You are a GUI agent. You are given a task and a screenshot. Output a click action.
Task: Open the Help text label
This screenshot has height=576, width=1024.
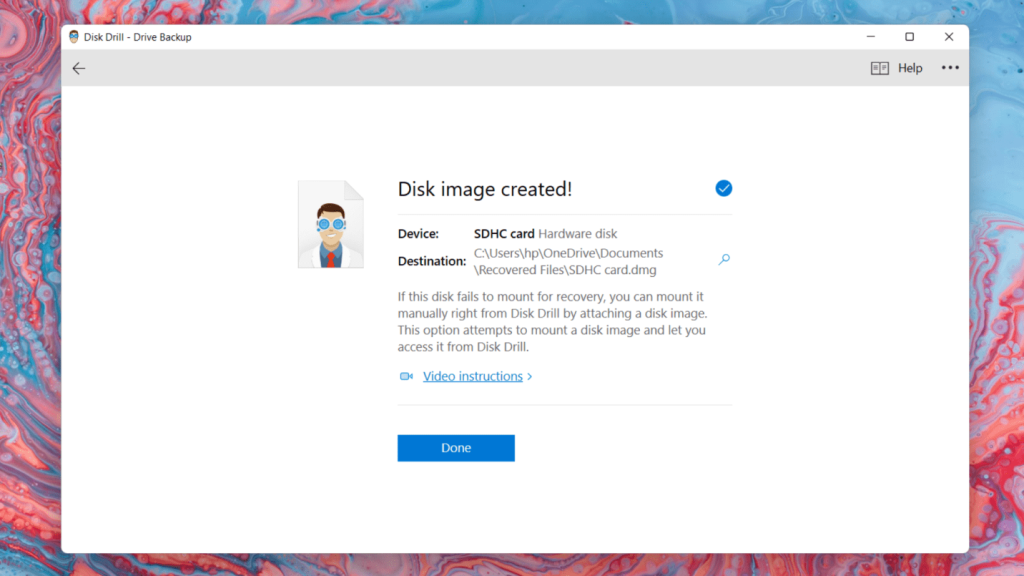click(910, 68)
